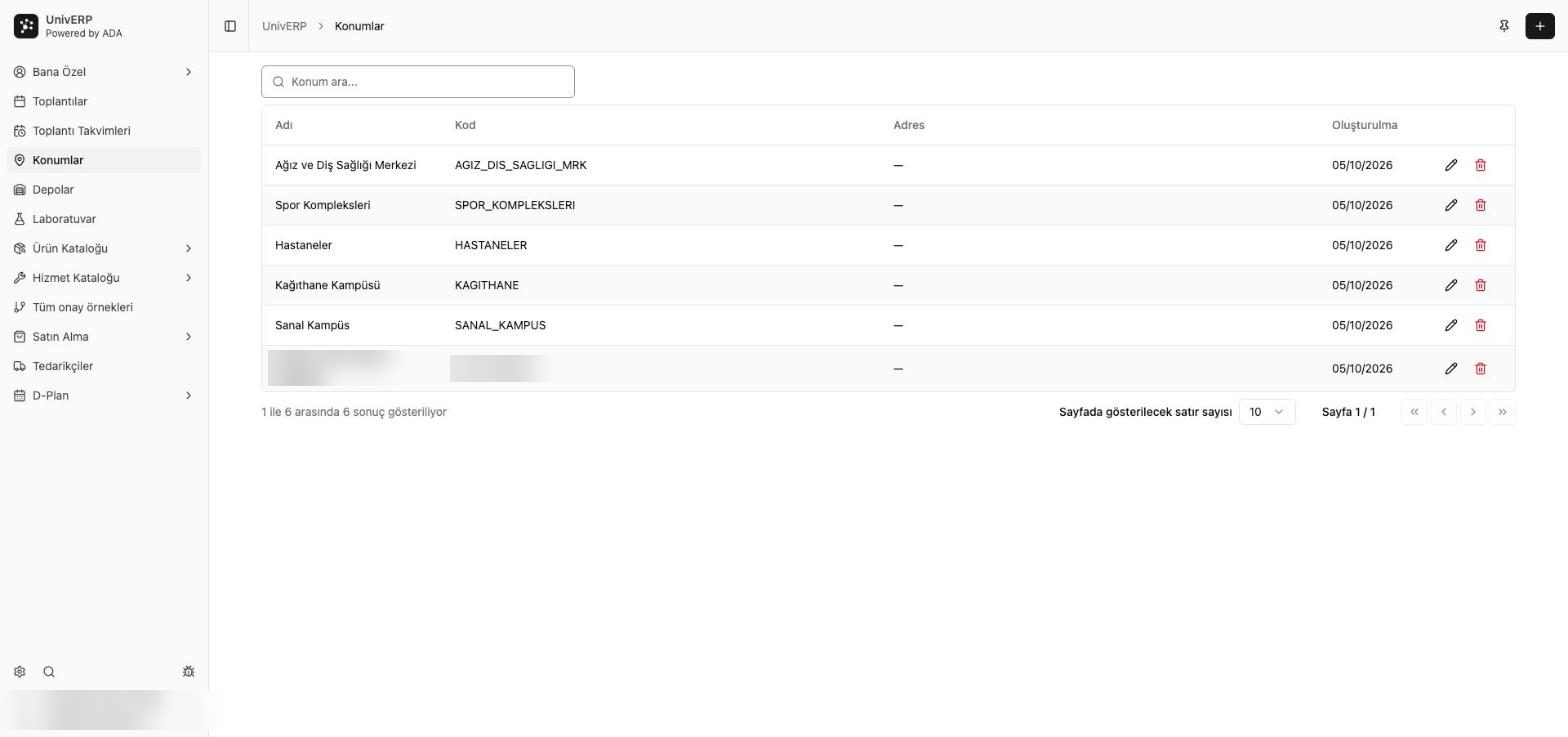Go to the next page
Image resolution: width=1568 pixels, height=737 pixels.
point(1473,412)
